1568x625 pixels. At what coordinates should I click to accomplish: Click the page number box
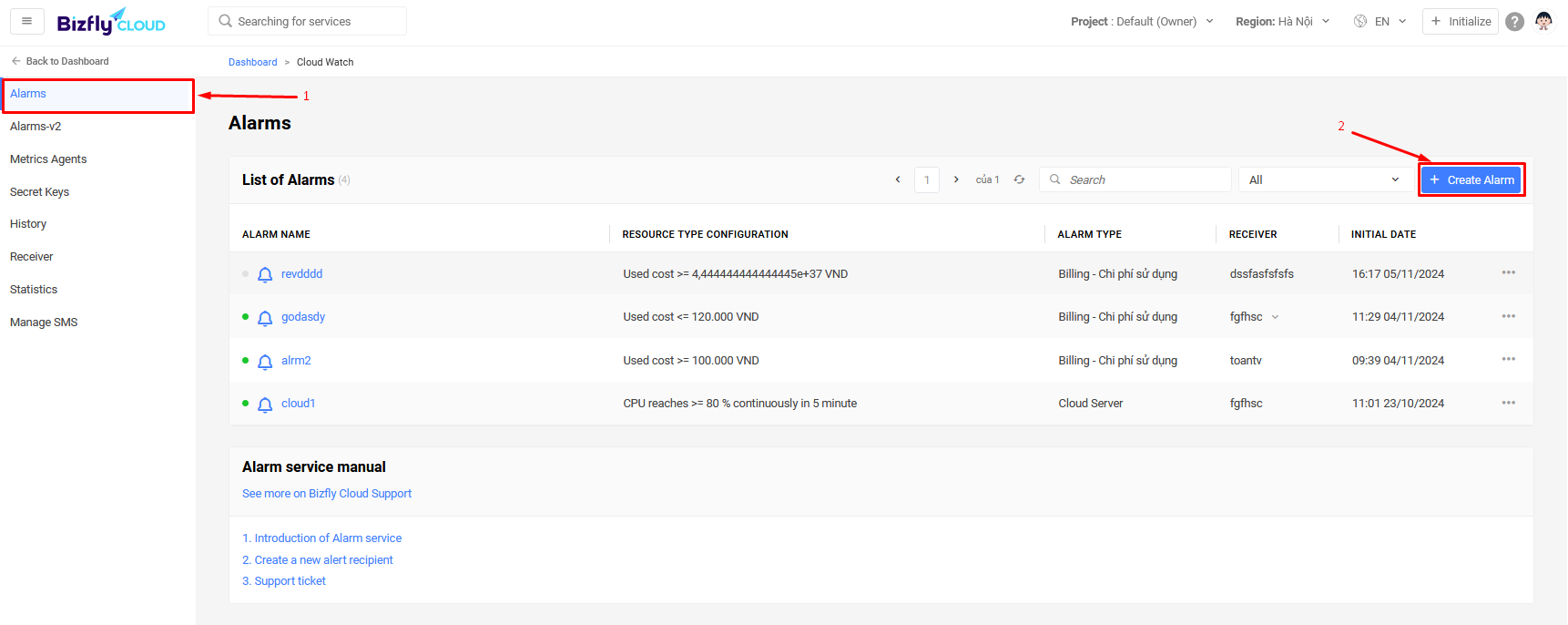[x=927, y=179]
